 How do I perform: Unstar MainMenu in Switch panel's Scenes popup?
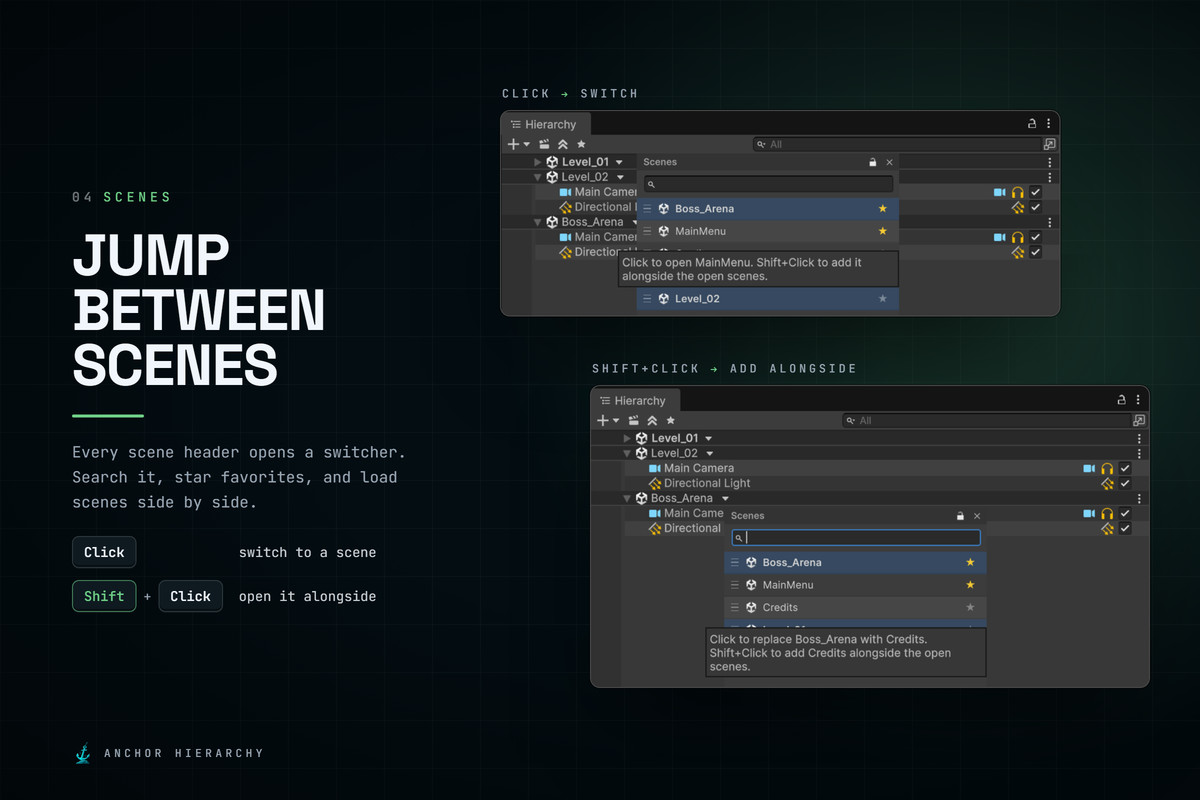(882, 231)
